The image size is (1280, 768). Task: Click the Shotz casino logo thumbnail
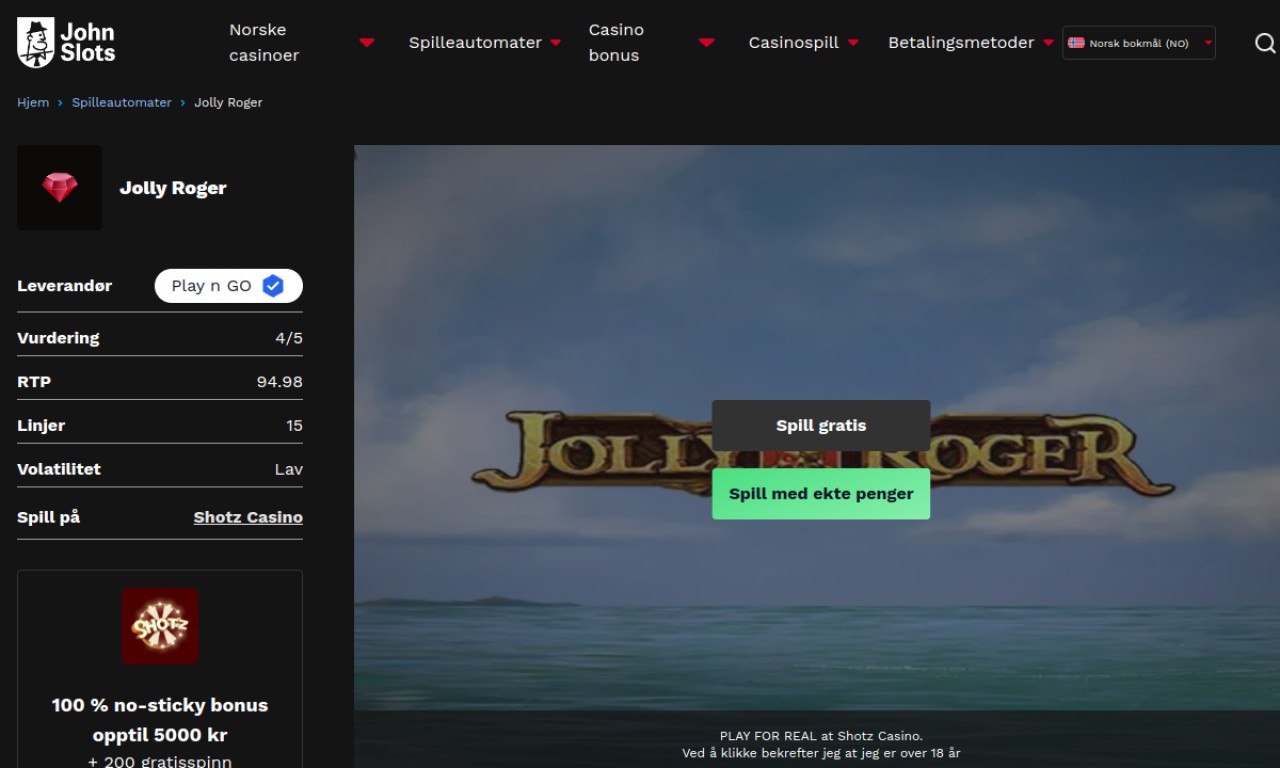point(160,626)
